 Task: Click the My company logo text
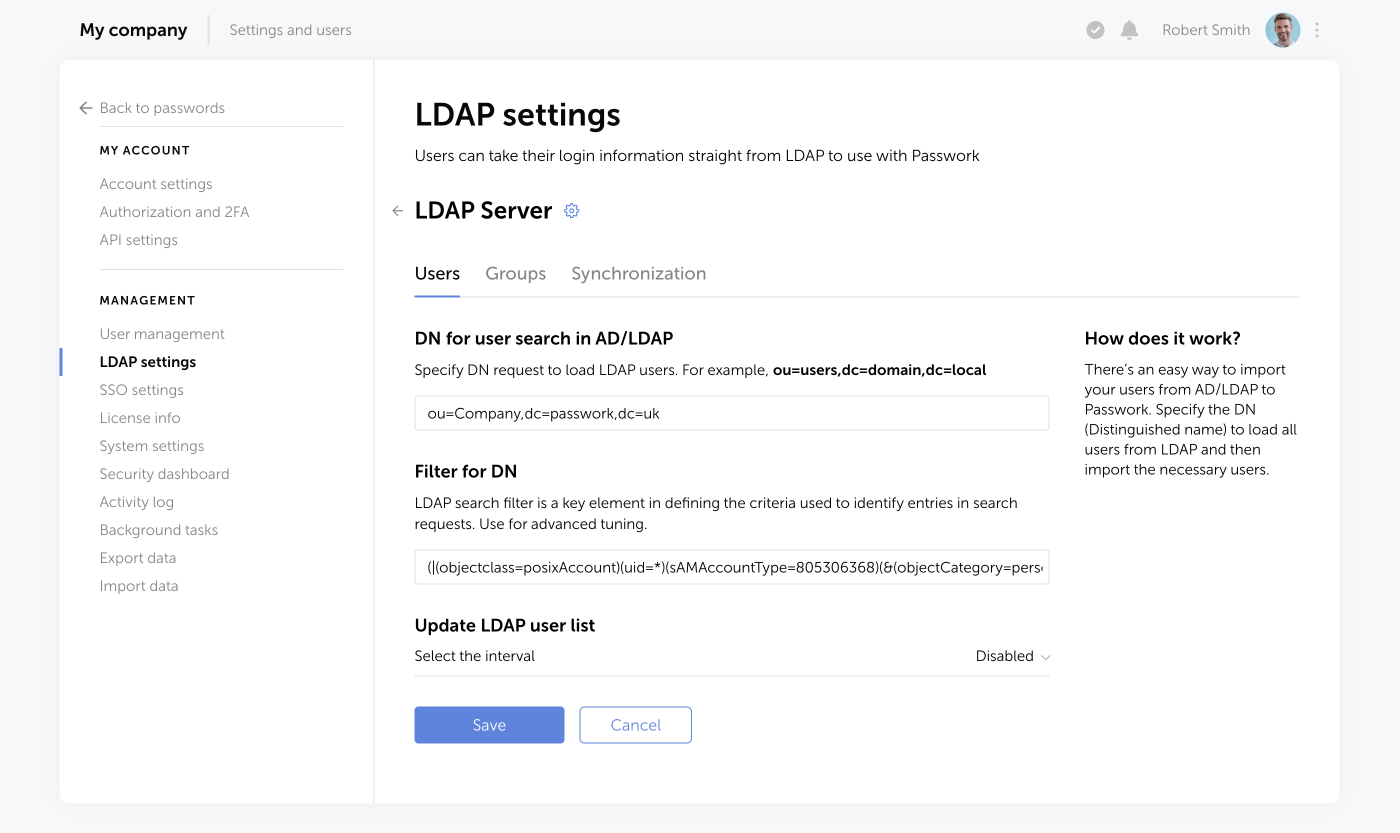133,30
